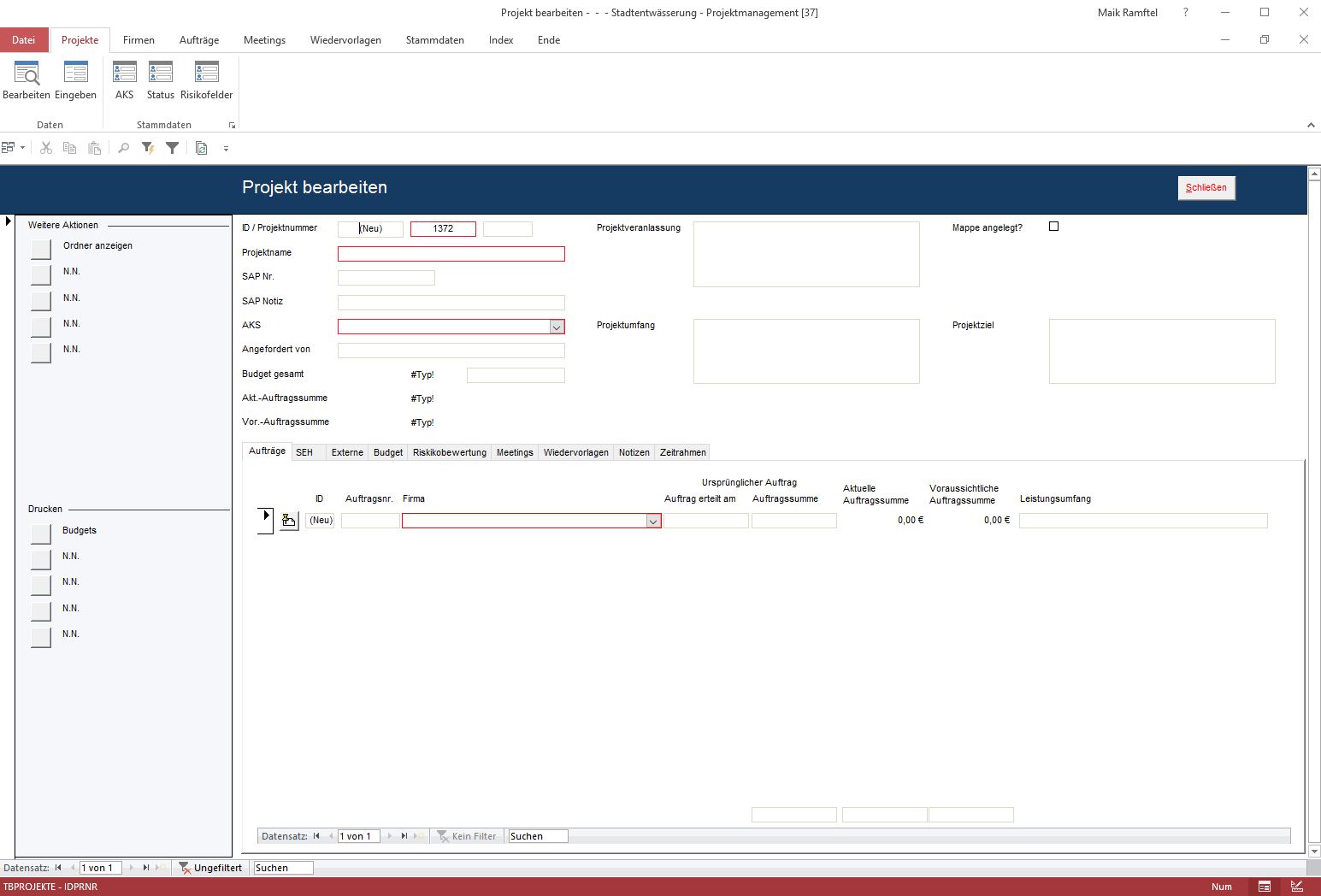Go to last record in subform navigator

(x=404, y=836)
